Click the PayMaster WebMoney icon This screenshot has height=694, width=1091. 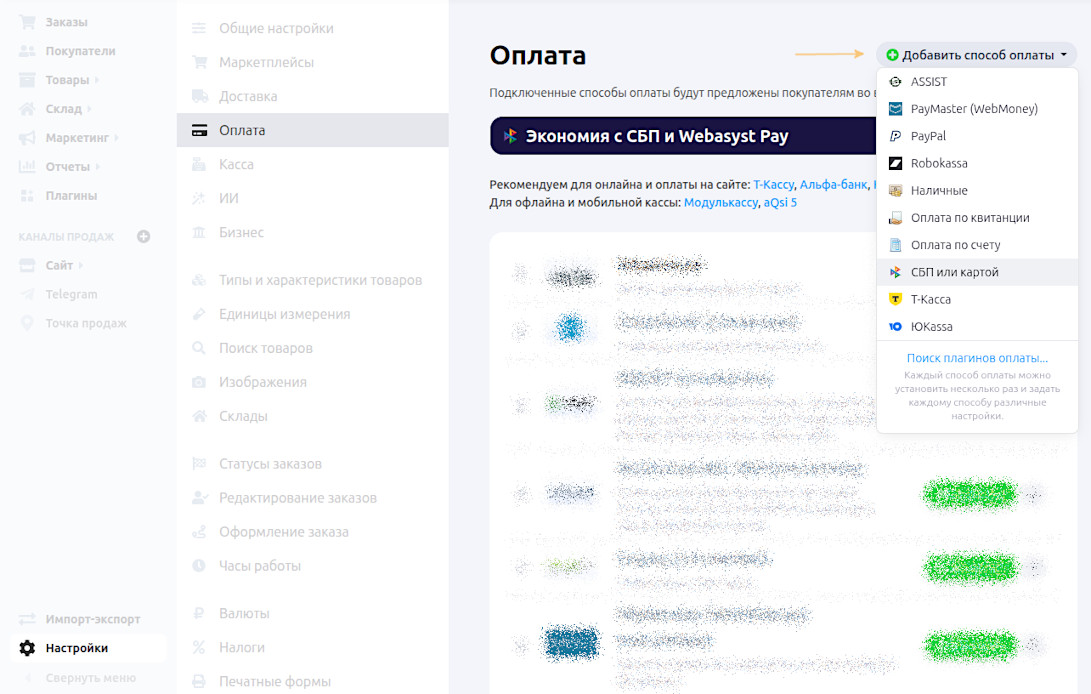(895, 109)
